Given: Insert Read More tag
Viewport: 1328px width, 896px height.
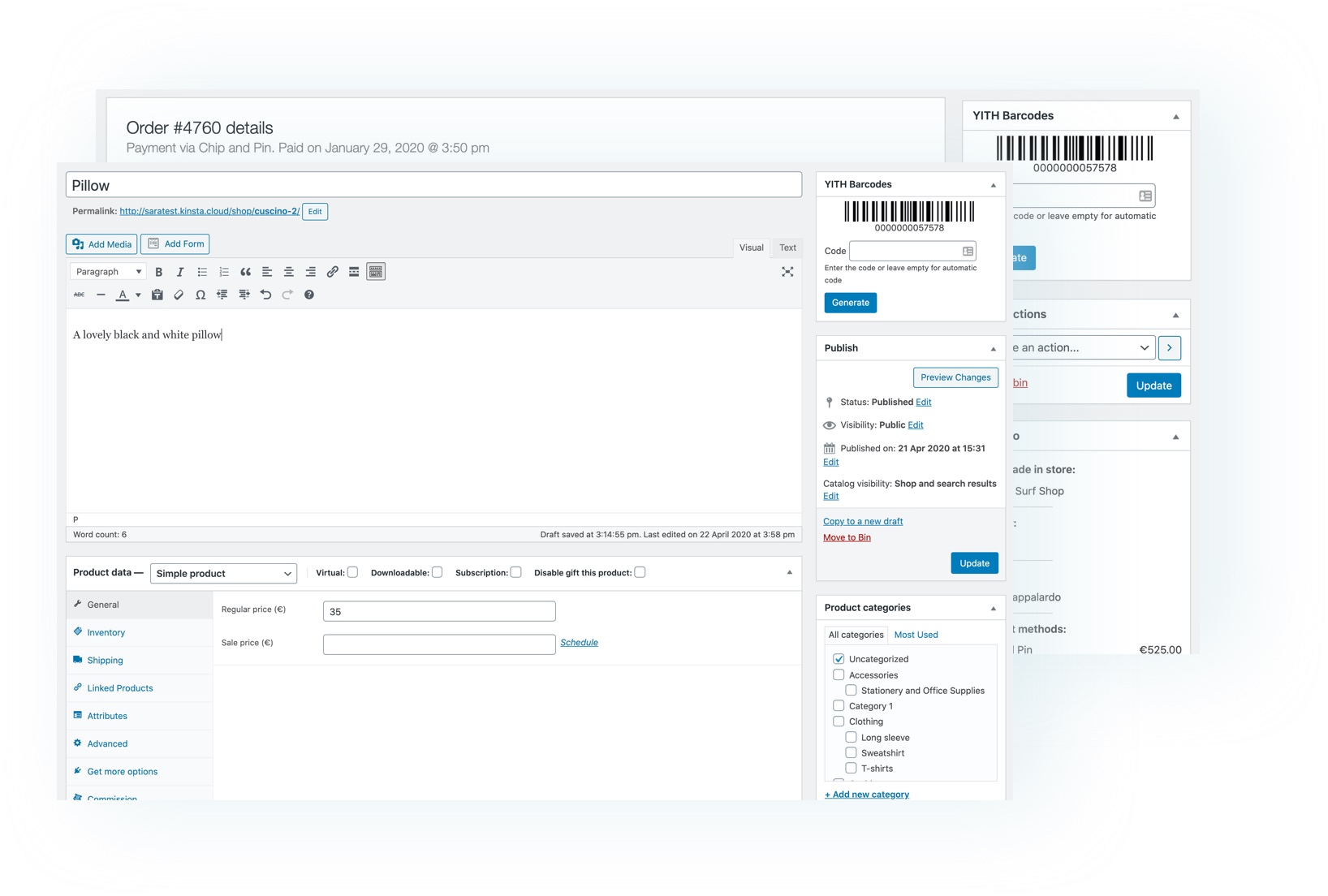Looking at the screenshot, I should coord(354,272).
